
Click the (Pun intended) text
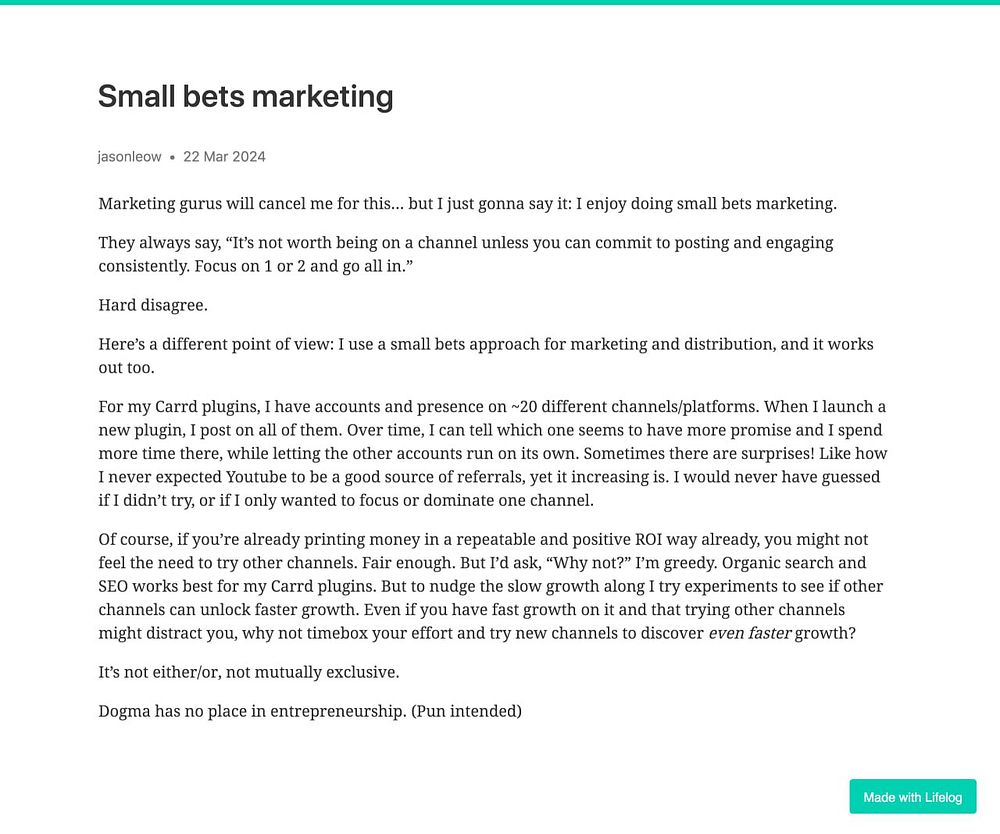[466, 711]
